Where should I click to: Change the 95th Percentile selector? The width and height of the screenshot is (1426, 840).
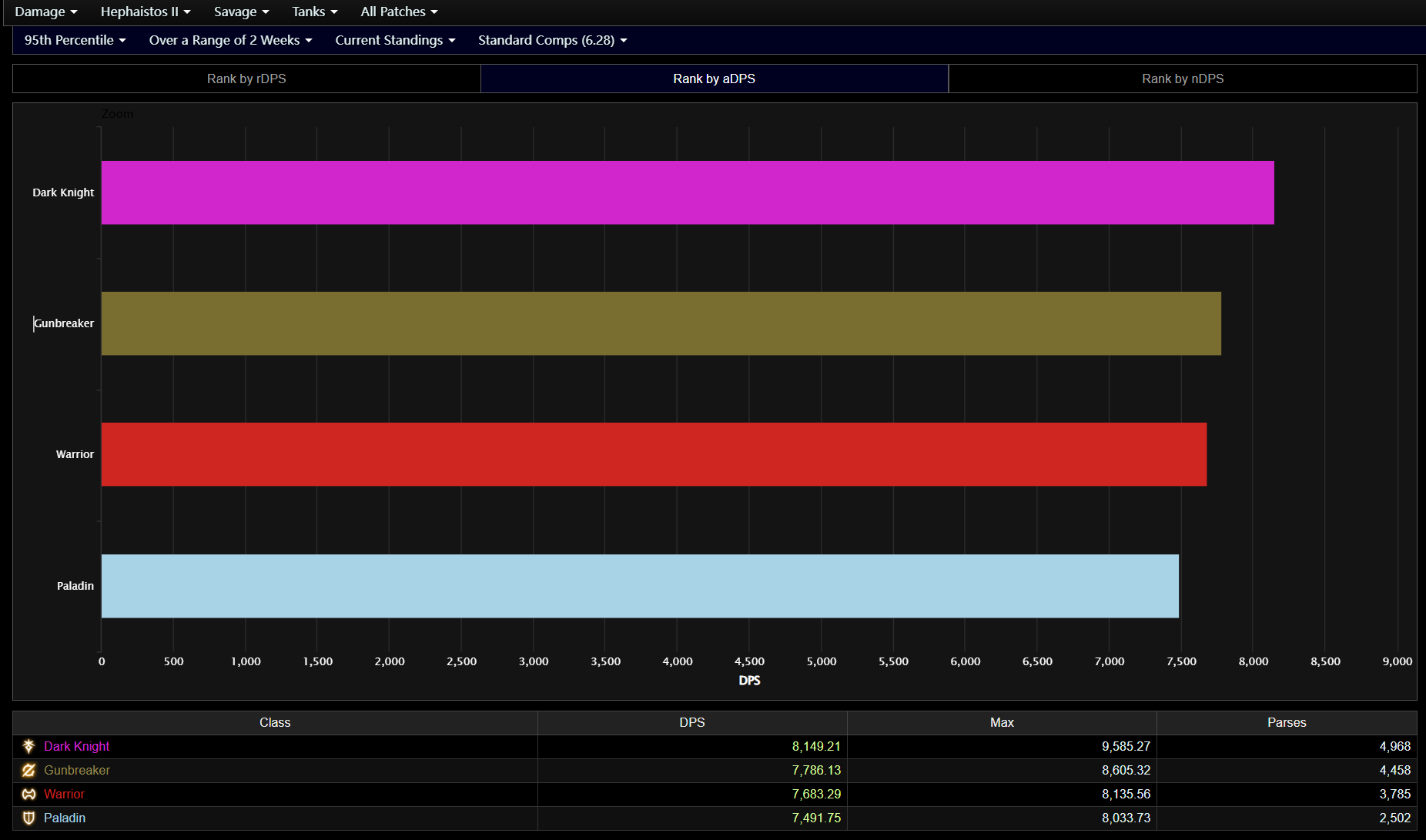coord(75,40)
